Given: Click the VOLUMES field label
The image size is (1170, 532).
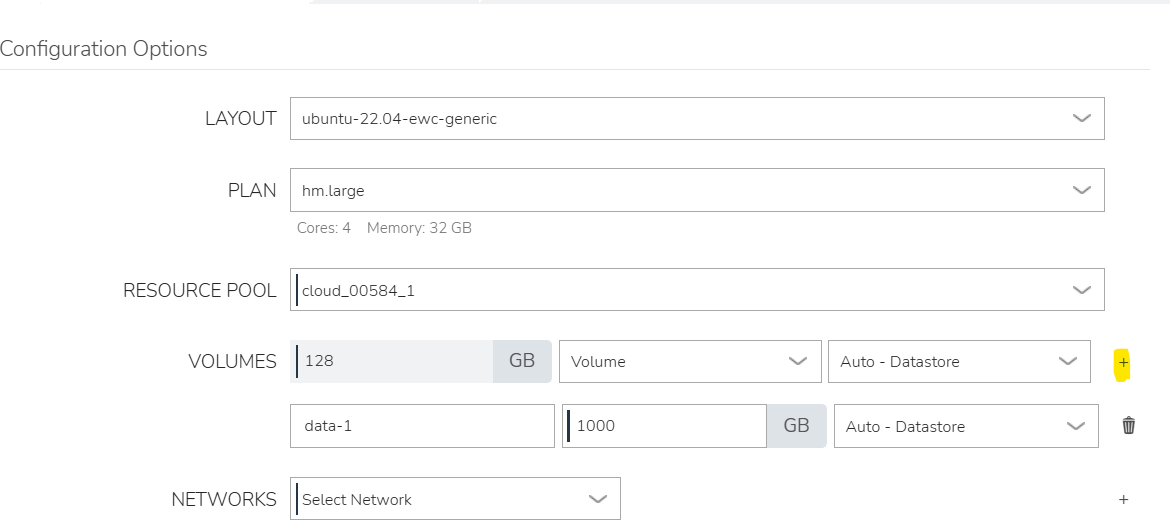Looking at the screenshot, I should pyautogui.click(x=232, y=362).
